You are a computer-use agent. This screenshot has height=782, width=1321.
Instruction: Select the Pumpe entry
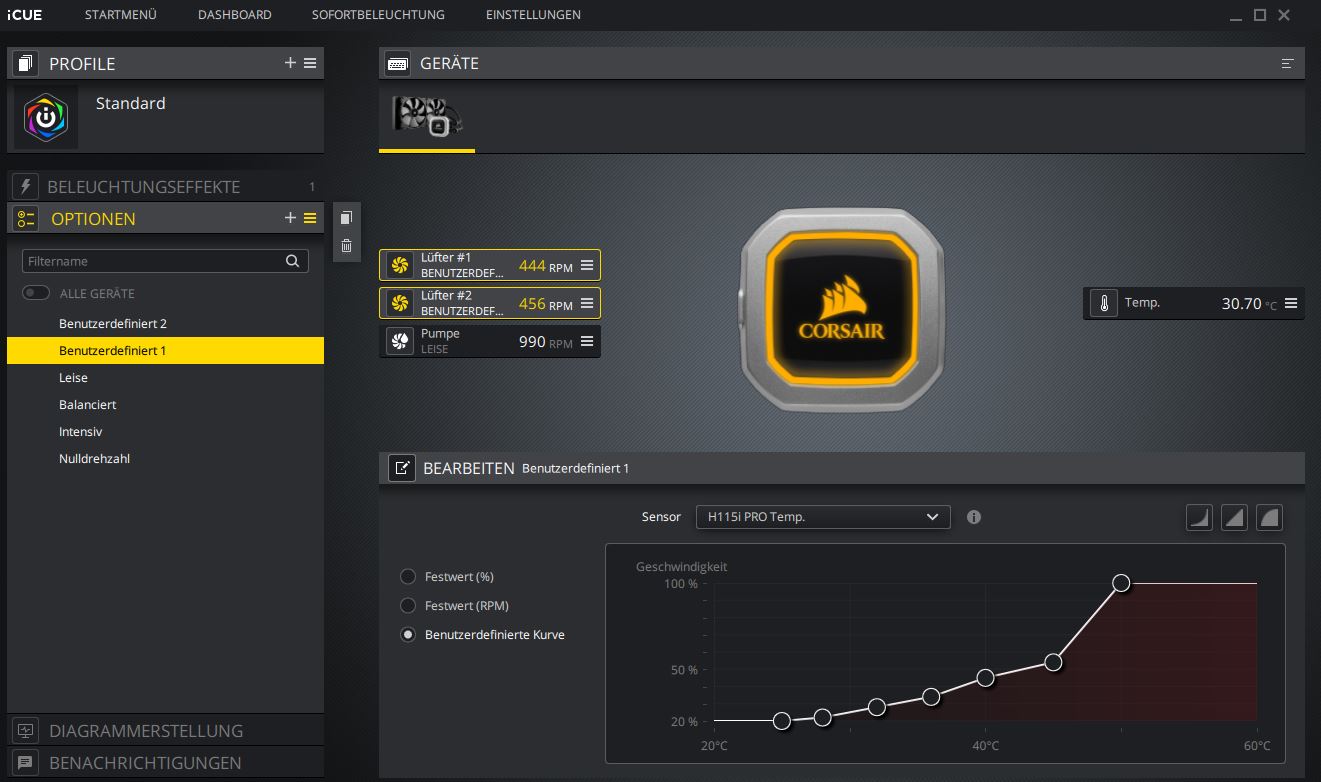(x=490, y=341)
